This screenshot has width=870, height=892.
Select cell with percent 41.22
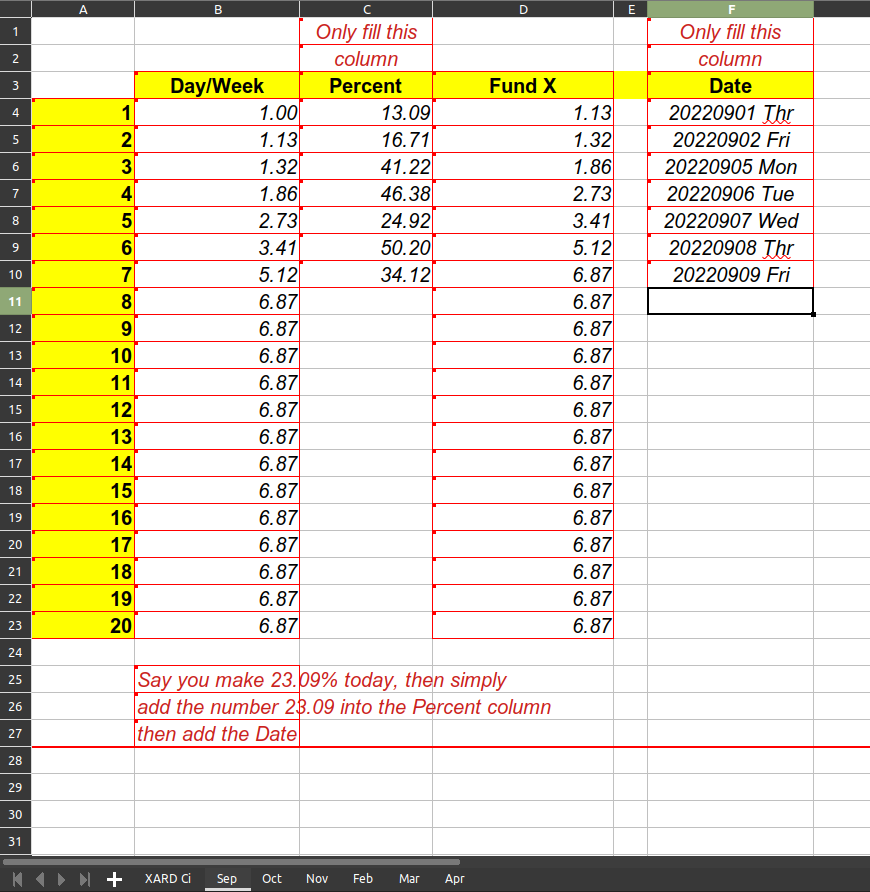pos(366,167)
